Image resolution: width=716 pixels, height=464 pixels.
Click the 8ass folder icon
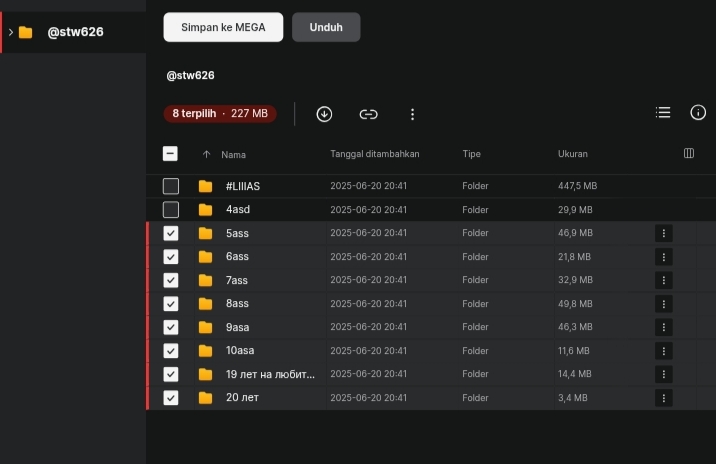point(205,304)
